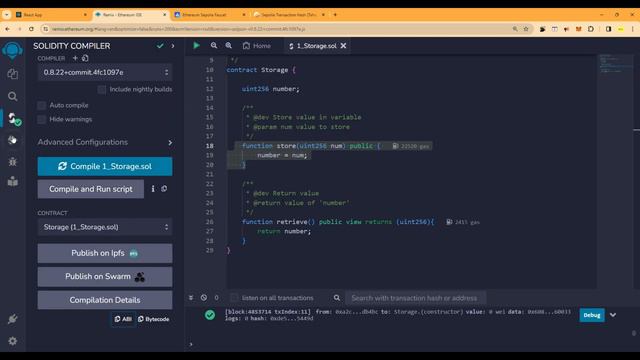Check listen on all transactions
This screenshot has height=360, width=640.
click(234, 298)
